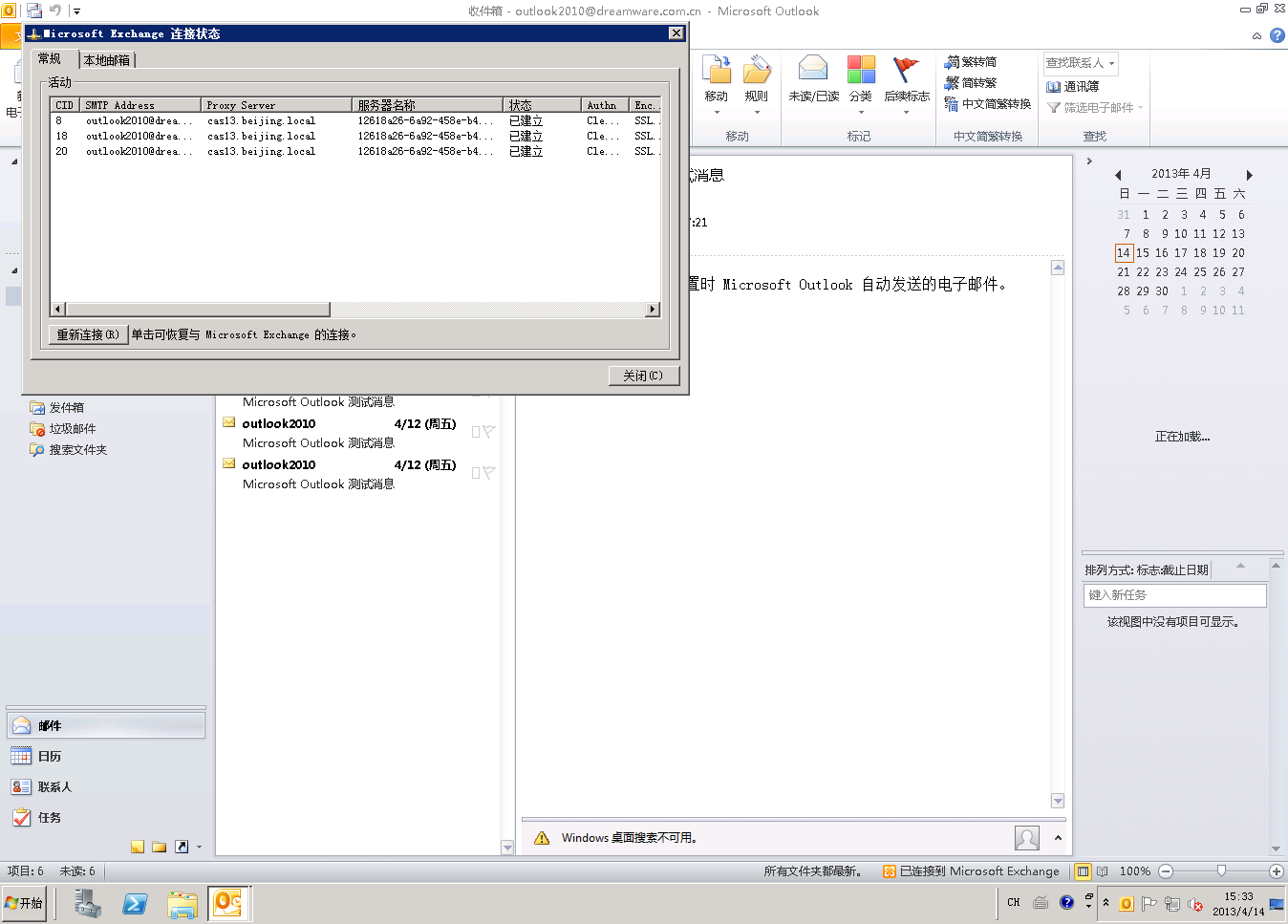Click the Exchange connection status icon in status bar
The width and height of the screenshot is (1288, 924).
click(890, 871)
